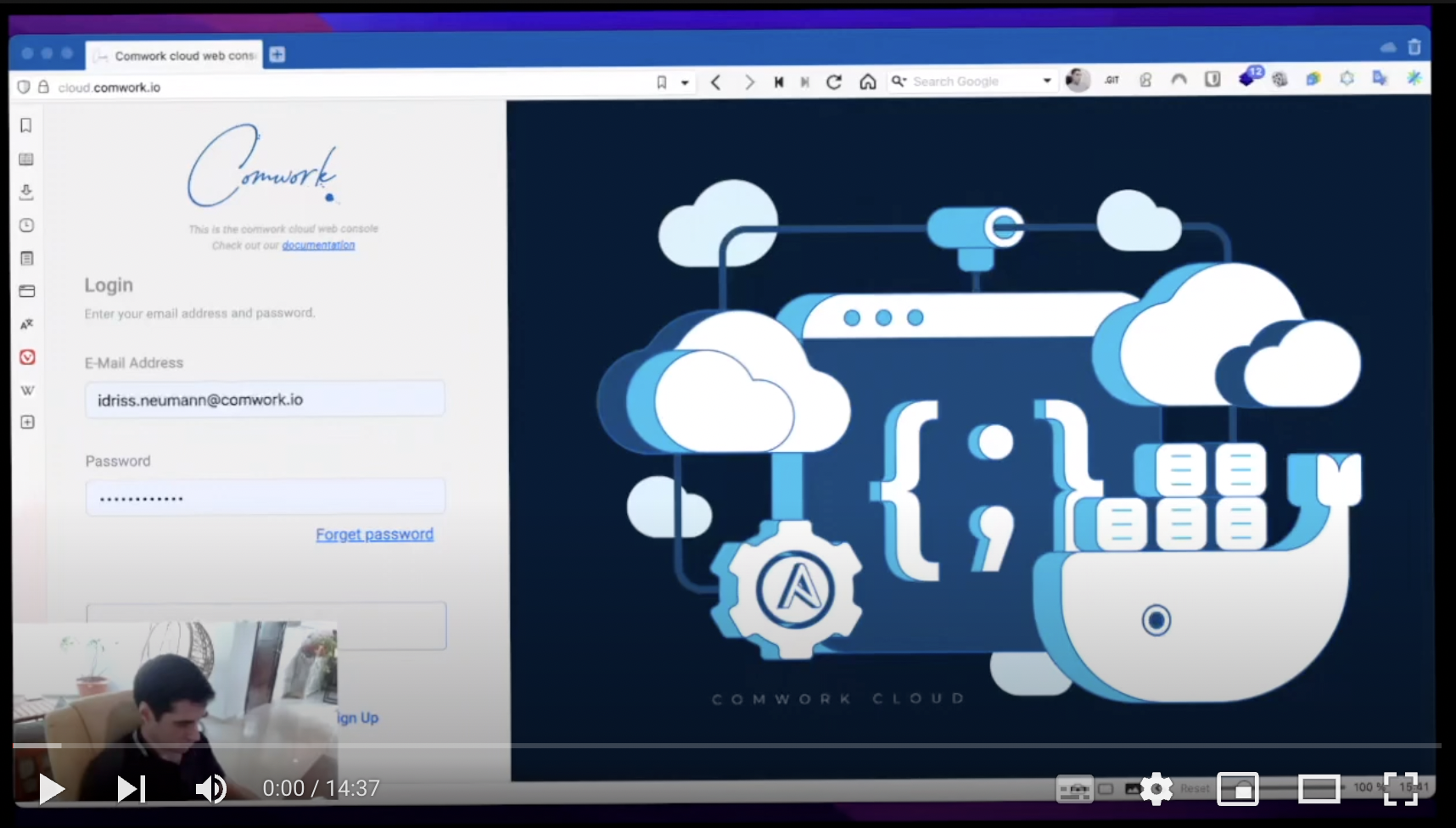Open the documentation link
Viewport: 1456px width, 828px height.
(318, 245)
